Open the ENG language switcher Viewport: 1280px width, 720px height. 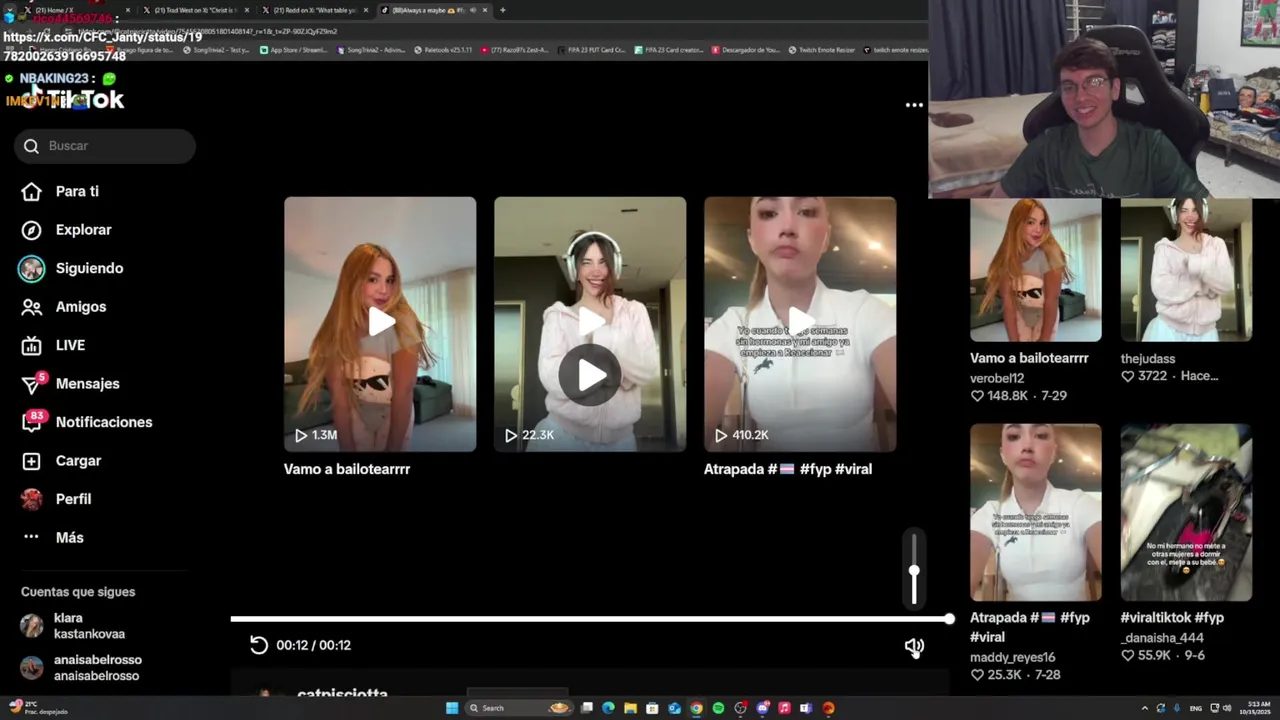1196,708
